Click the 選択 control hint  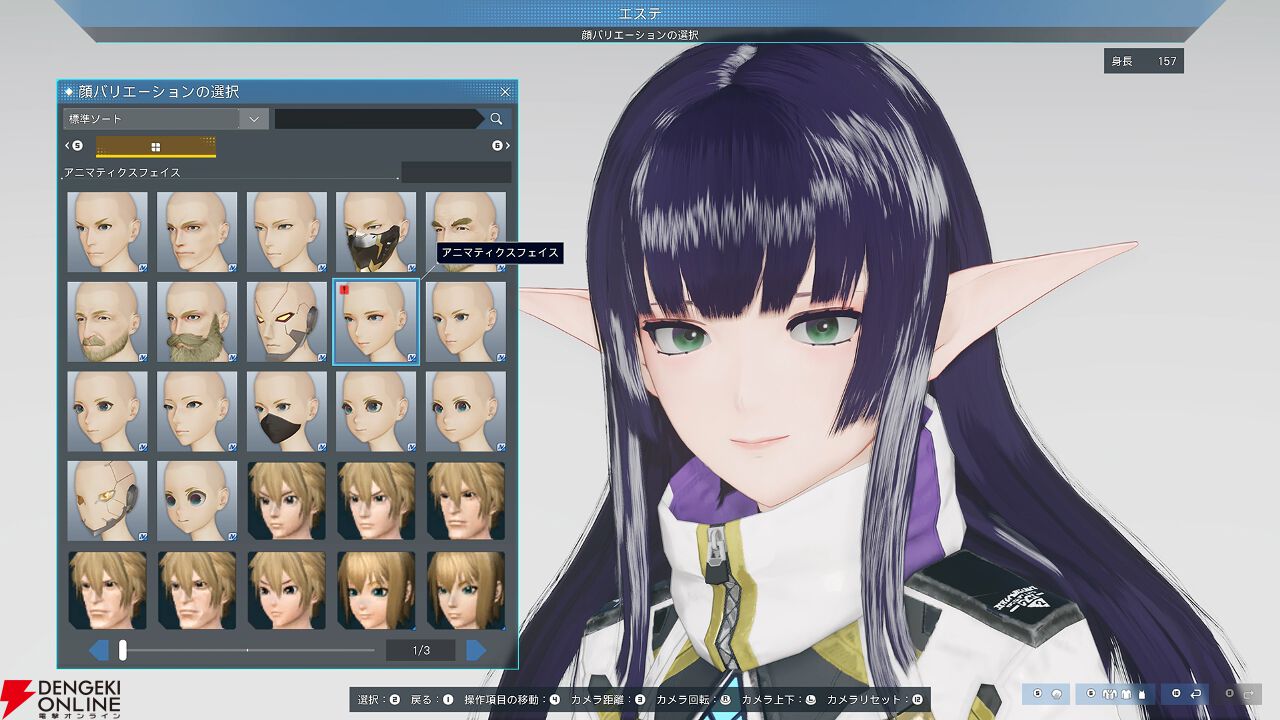(x=379, y=701)
